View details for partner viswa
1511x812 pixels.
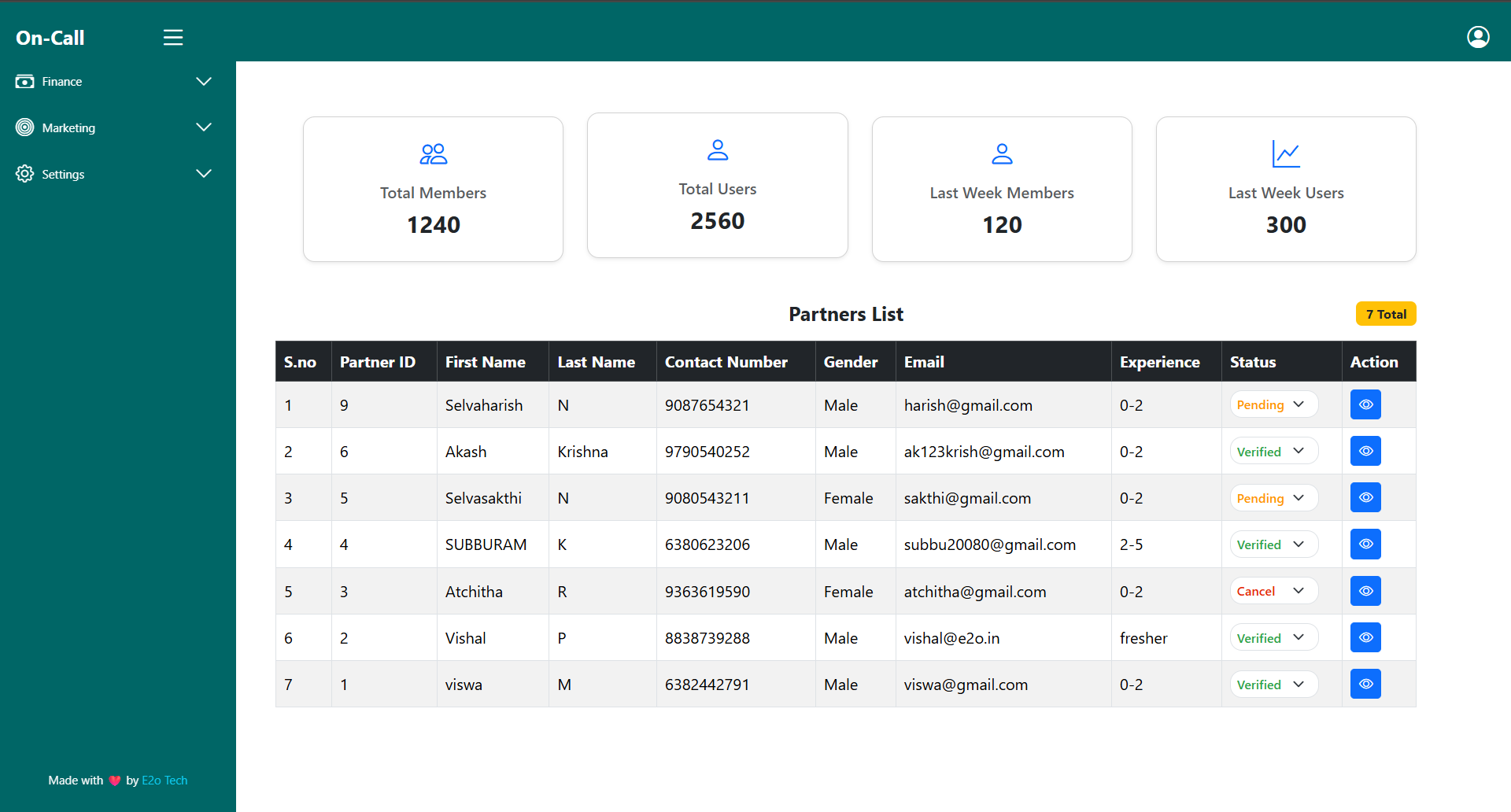coord(1365,685)
